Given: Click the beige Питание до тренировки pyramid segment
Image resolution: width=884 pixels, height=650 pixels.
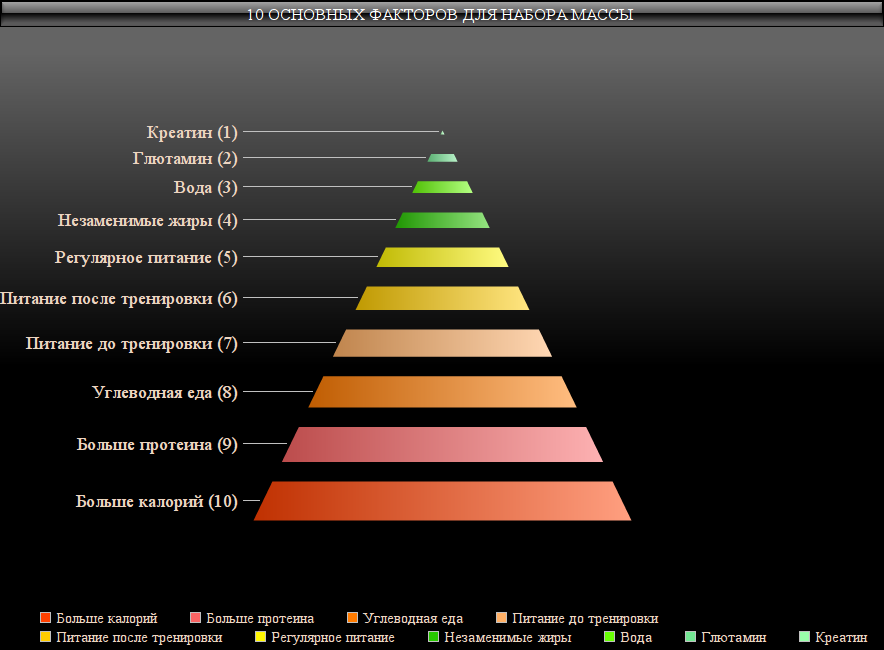Looking at the screenshot, I should tap(443, 343).
